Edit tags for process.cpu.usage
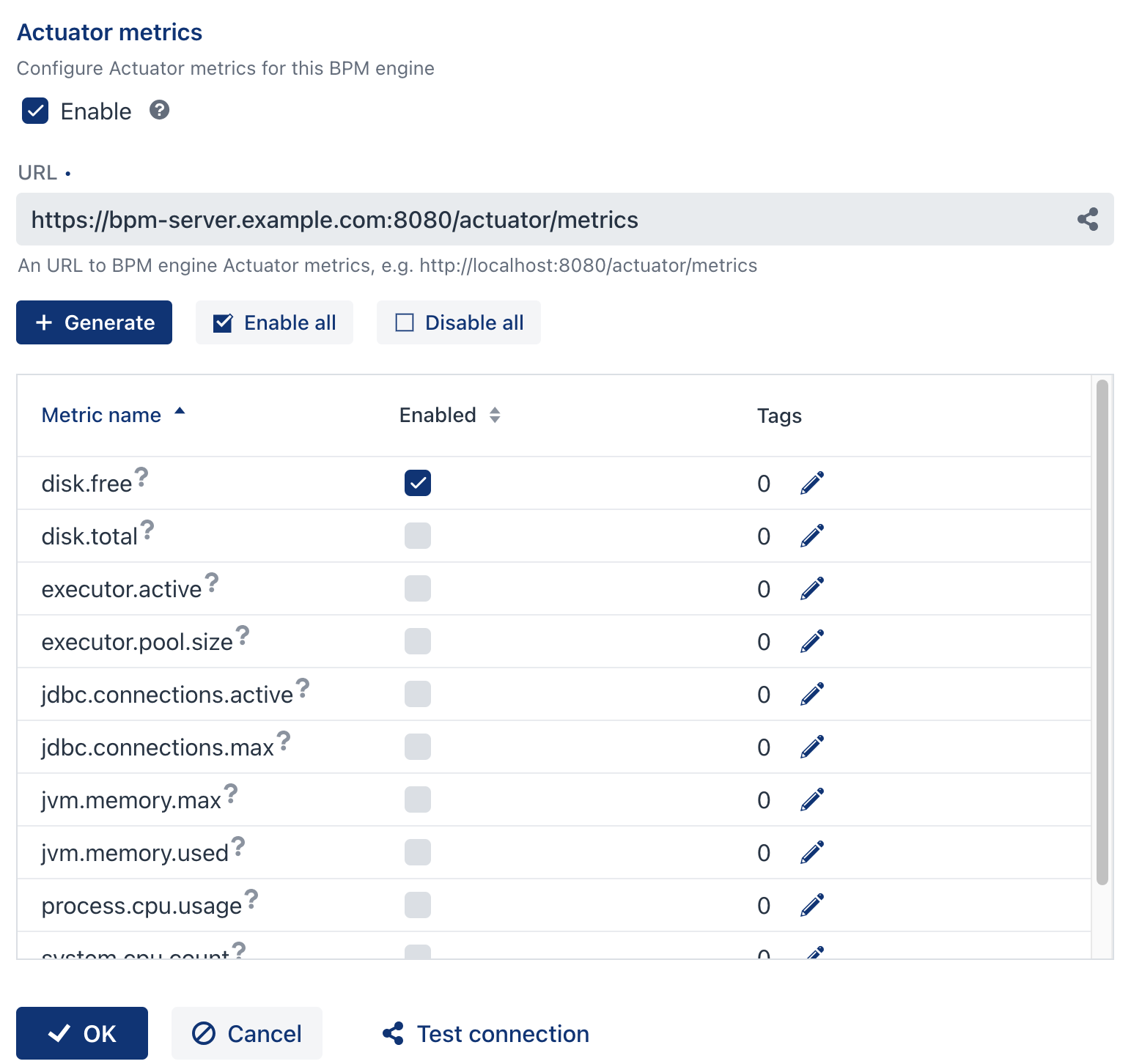The height and width of the screenshot is (1064, 1142). tap(811, 905)
